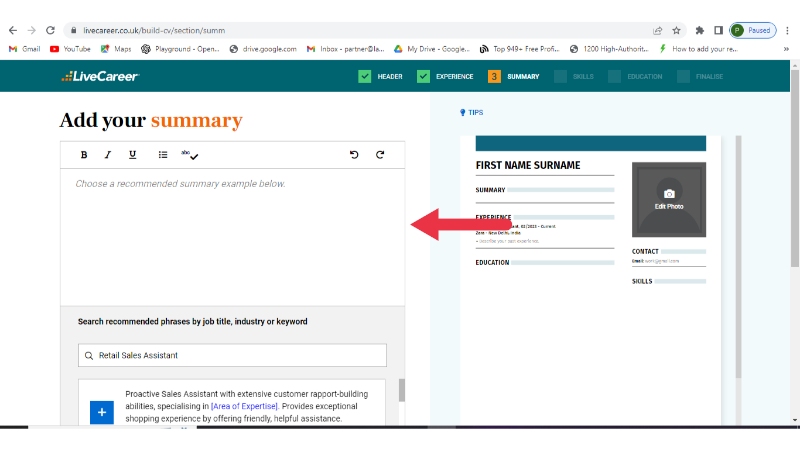Click the Edit Photo camera placeholder
This screenshot has width=800, height=449.
(669, 197)
